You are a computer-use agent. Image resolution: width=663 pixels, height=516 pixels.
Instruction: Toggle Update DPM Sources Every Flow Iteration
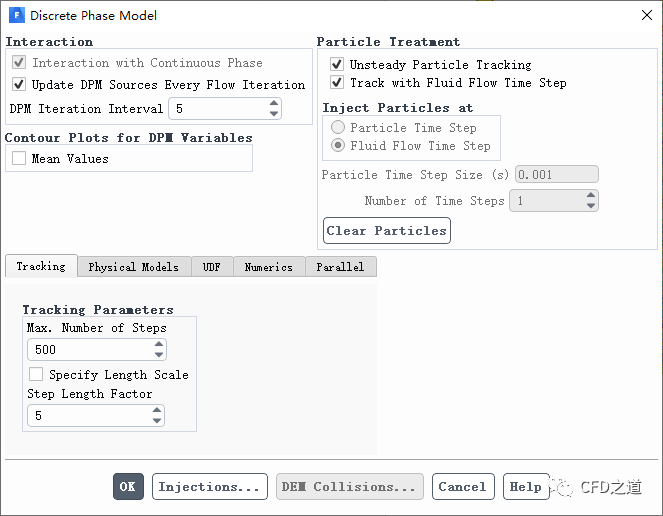click(x=20, y=85)
